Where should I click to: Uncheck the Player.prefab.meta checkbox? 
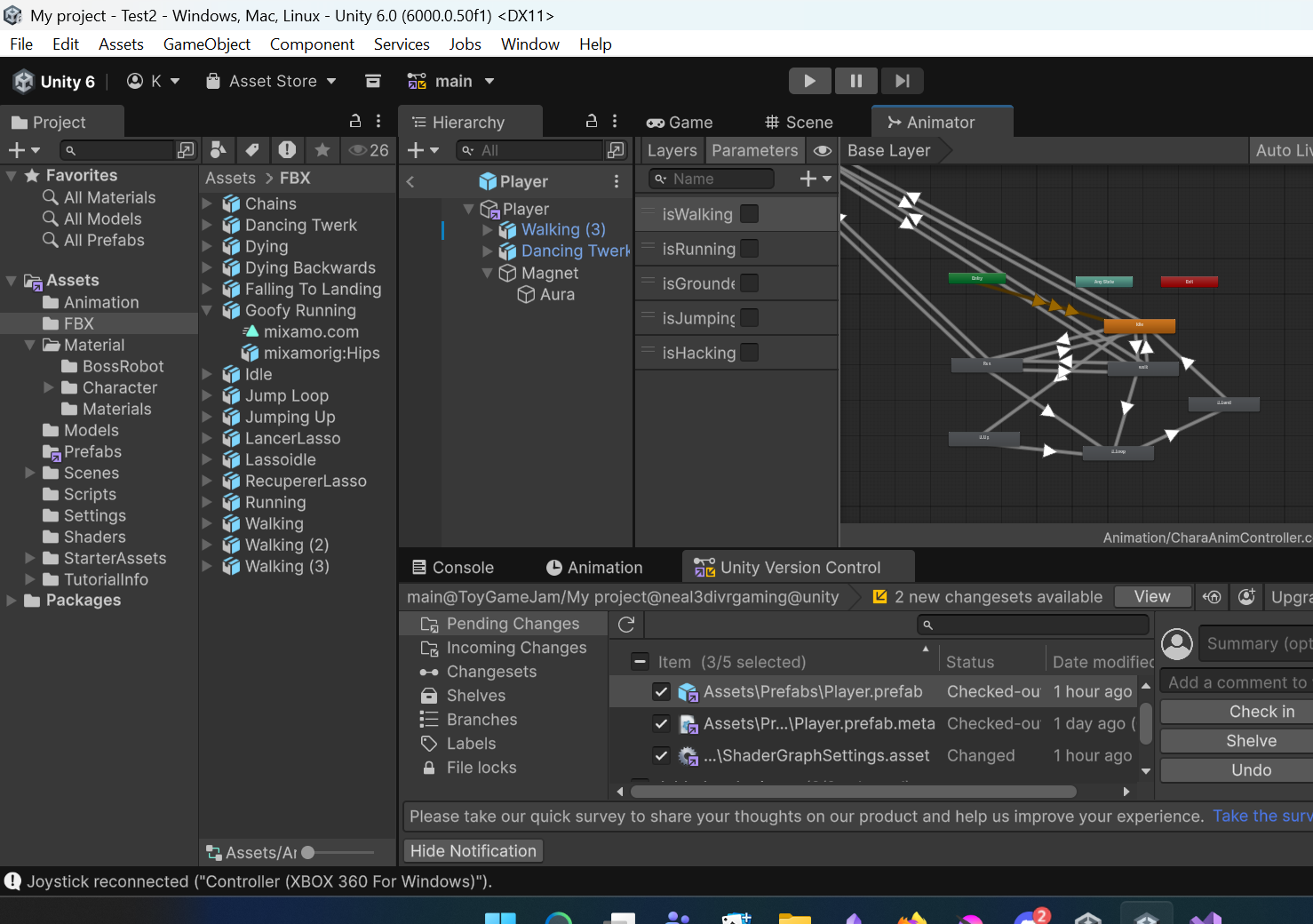click(661, 723)
